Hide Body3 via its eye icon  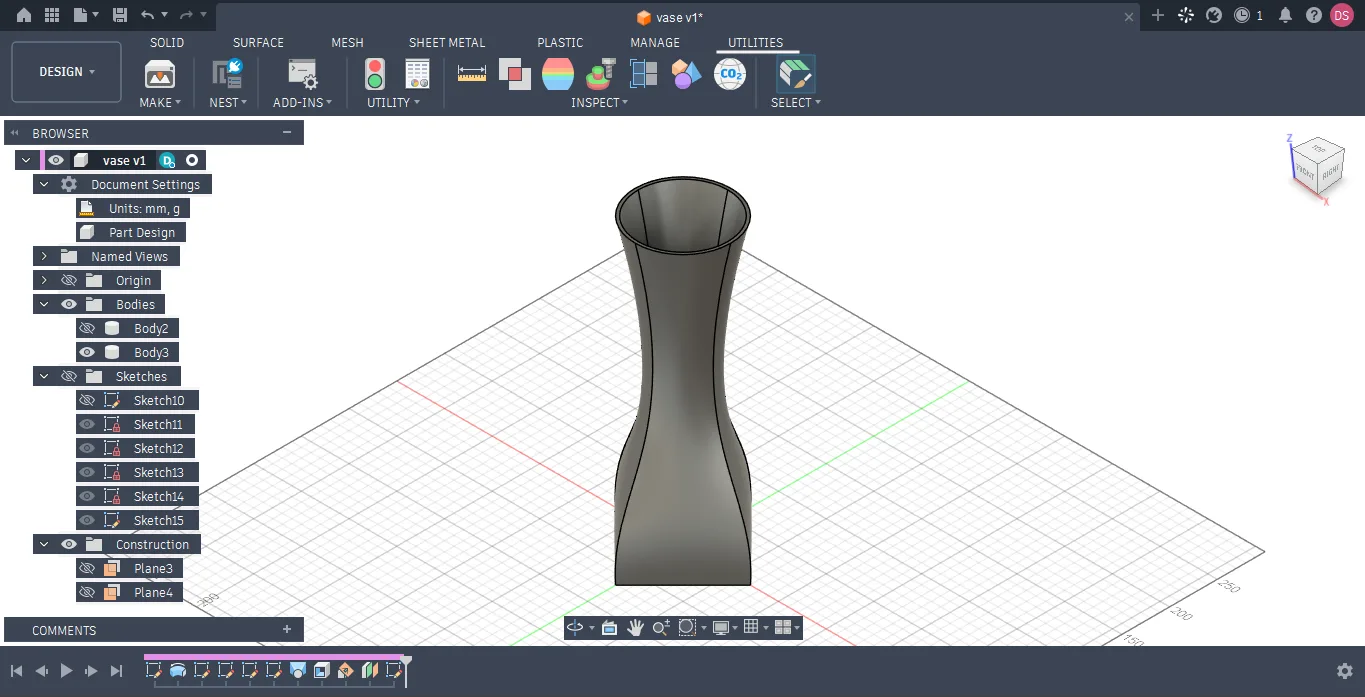(87, 352)
